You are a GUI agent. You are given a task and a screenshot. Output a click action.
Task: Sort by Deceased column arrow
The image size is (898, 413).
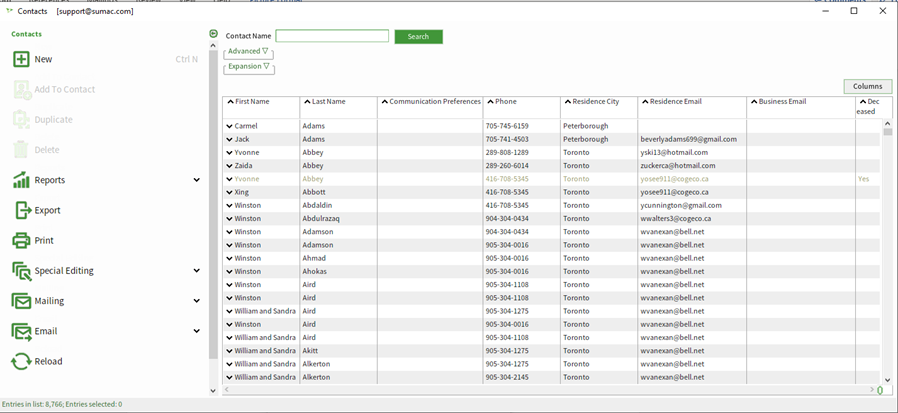[x=863, y=102]
